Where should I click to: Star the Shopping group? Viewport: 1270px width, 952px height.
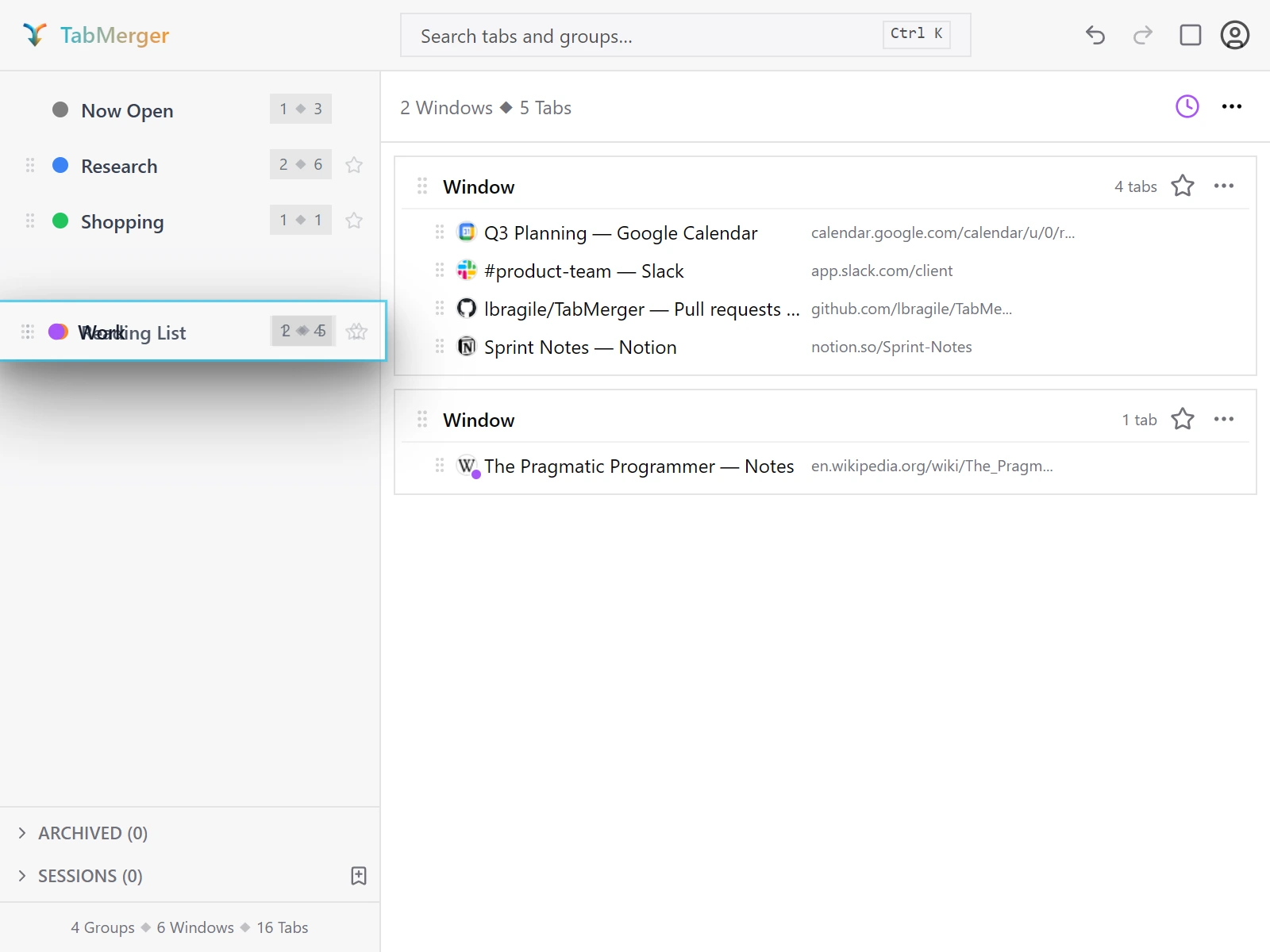354,221
